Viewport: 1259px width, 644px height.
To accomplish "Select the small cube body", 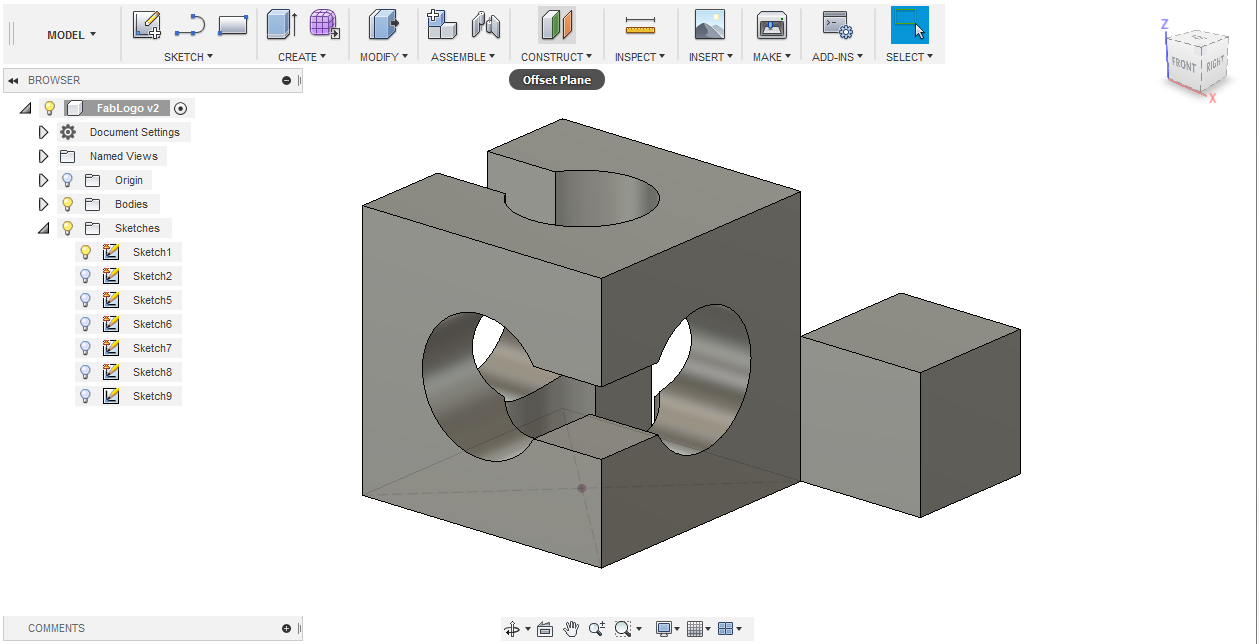I will tap(910, 405).
